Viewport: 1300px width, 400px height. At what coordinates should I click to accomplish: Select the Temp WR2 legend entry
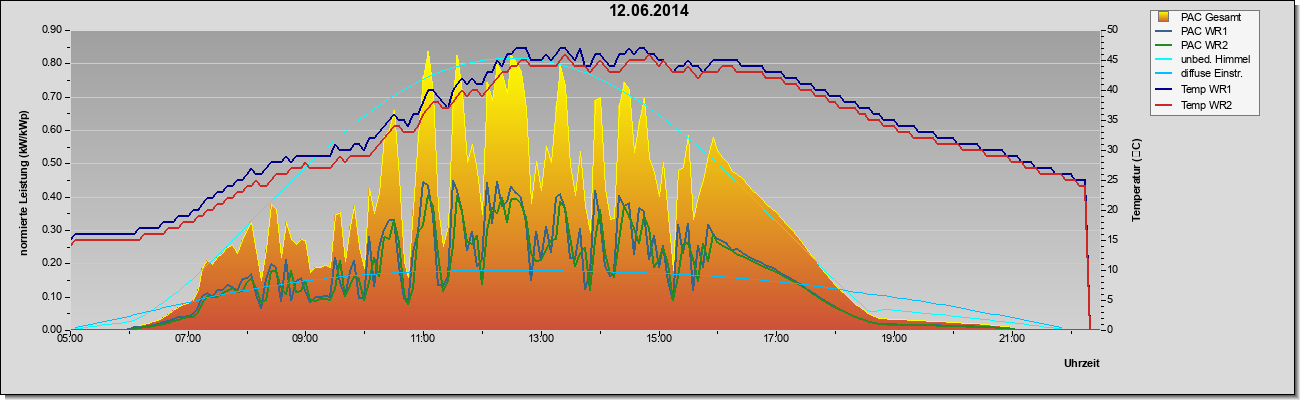pos(1203,105)
